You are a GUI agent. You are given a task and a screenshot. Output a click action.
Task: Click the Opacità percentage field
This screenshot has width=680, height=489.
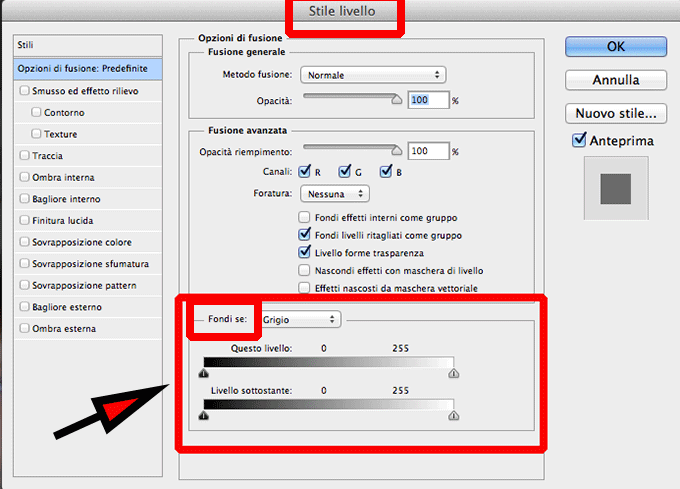(x=428, y=100)
